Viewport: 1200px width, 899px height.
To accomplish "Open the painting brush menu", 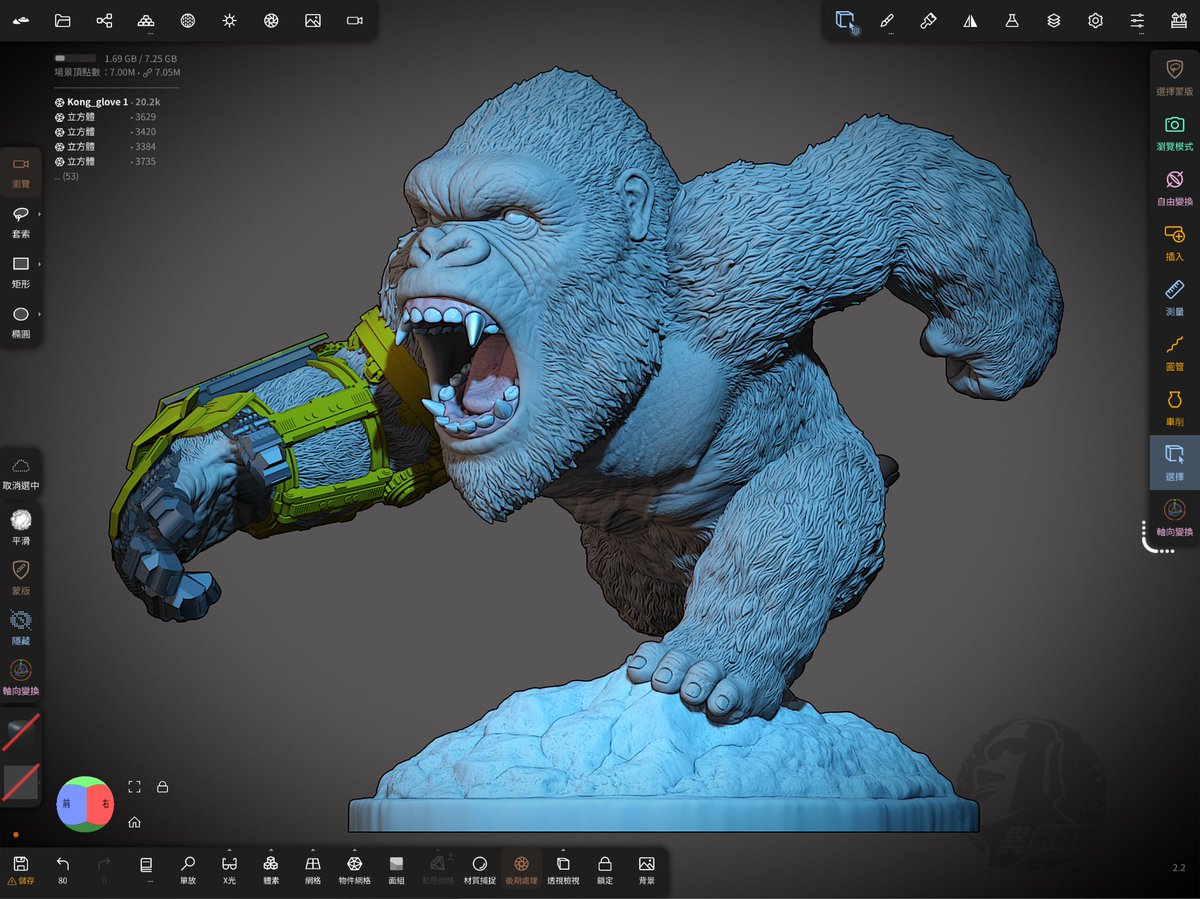I will 928,20.
